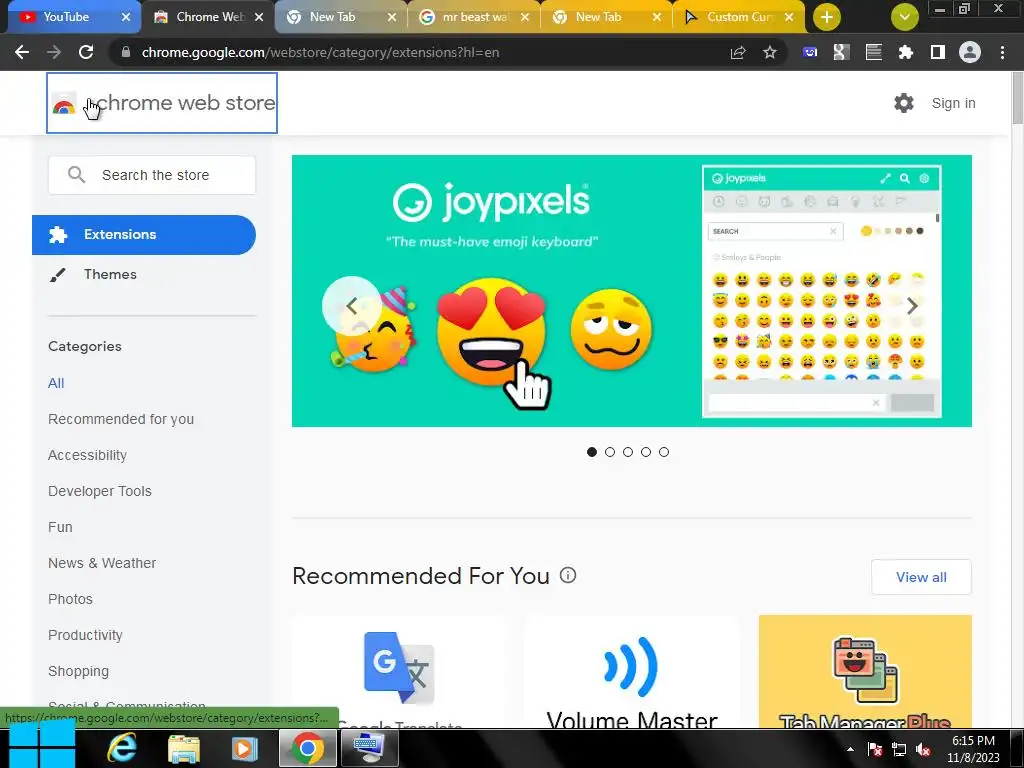
Task: Reload the current page
Action: [x=86, y=52]
